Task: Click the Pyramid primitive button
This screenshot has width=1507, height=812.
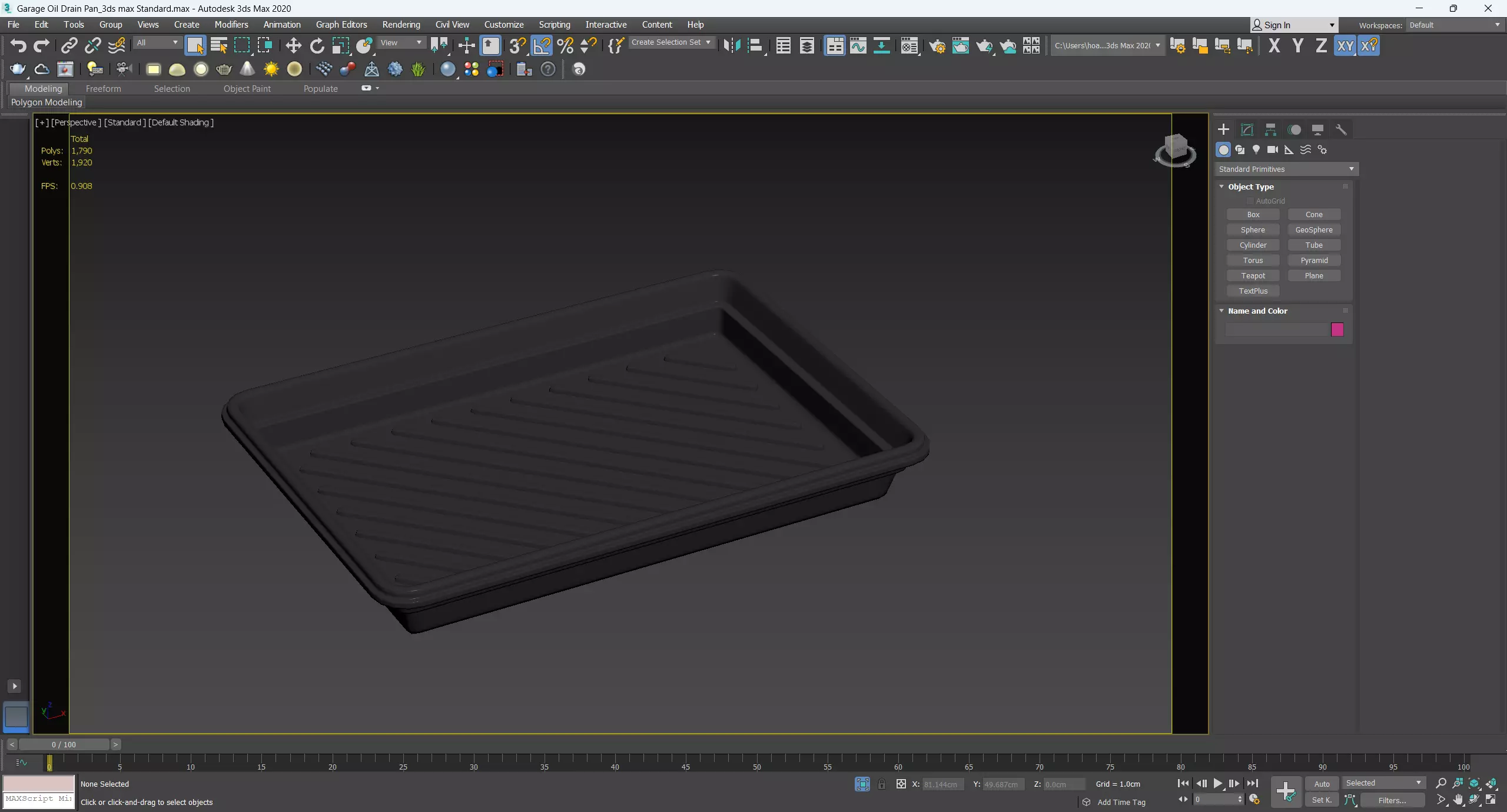Action: pos(1314,261)
